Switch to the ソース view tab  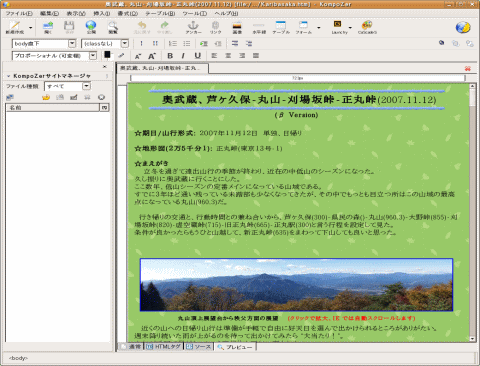pos(199,347)
